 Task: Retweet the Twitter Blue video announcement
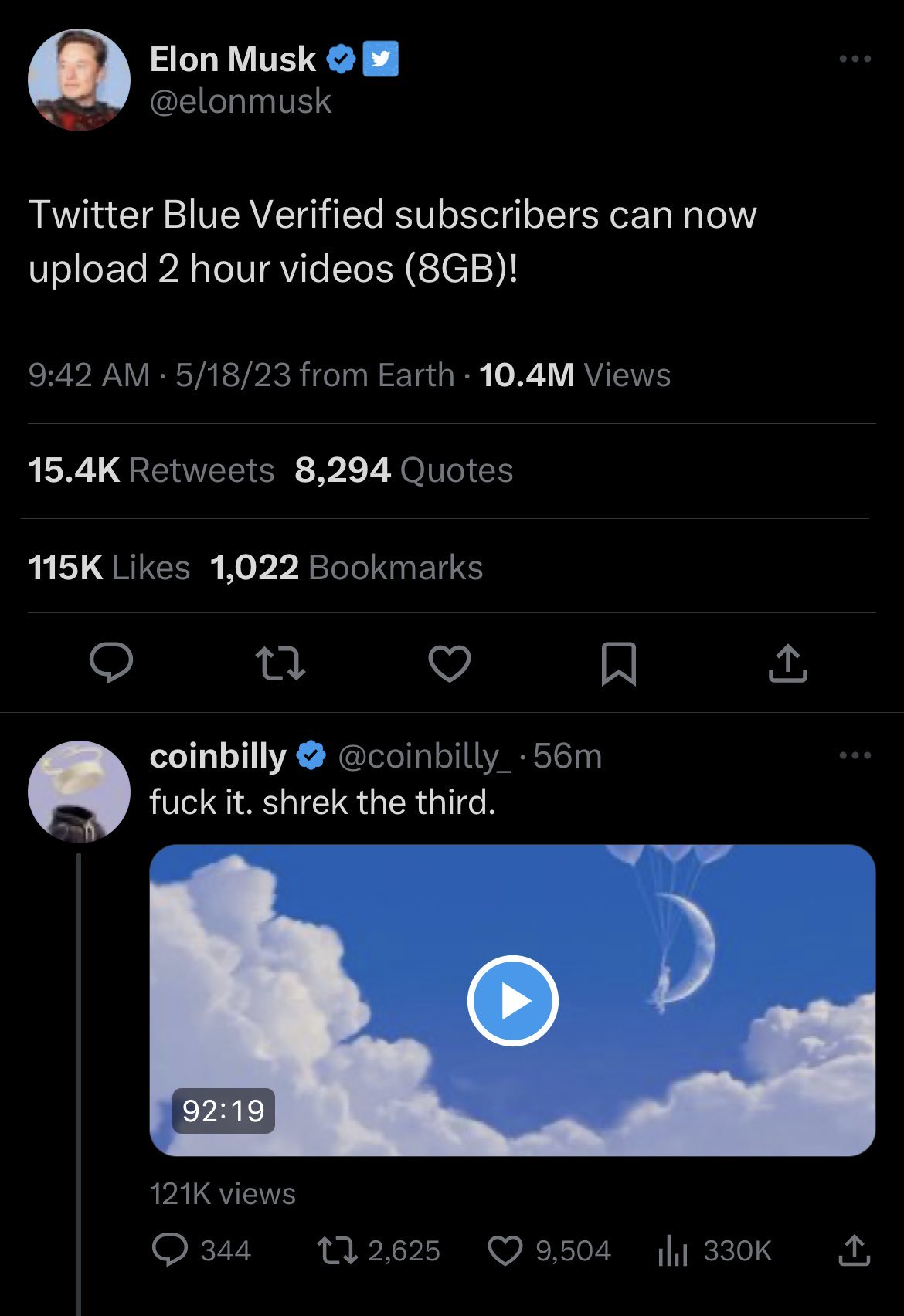tap(280, 663)
